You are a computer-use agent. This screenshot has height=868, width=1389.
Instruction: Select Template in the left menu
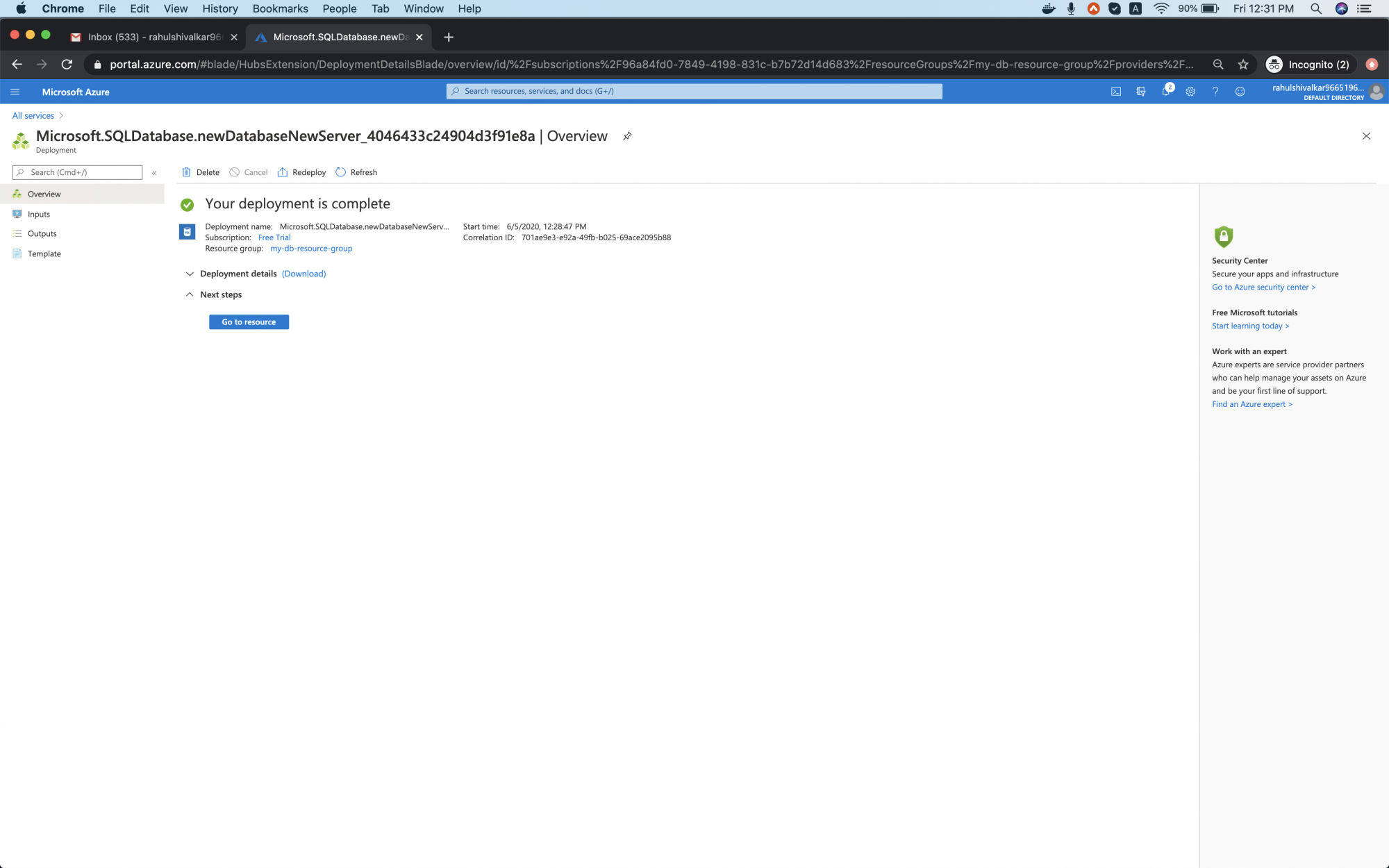tap(44, 253)
